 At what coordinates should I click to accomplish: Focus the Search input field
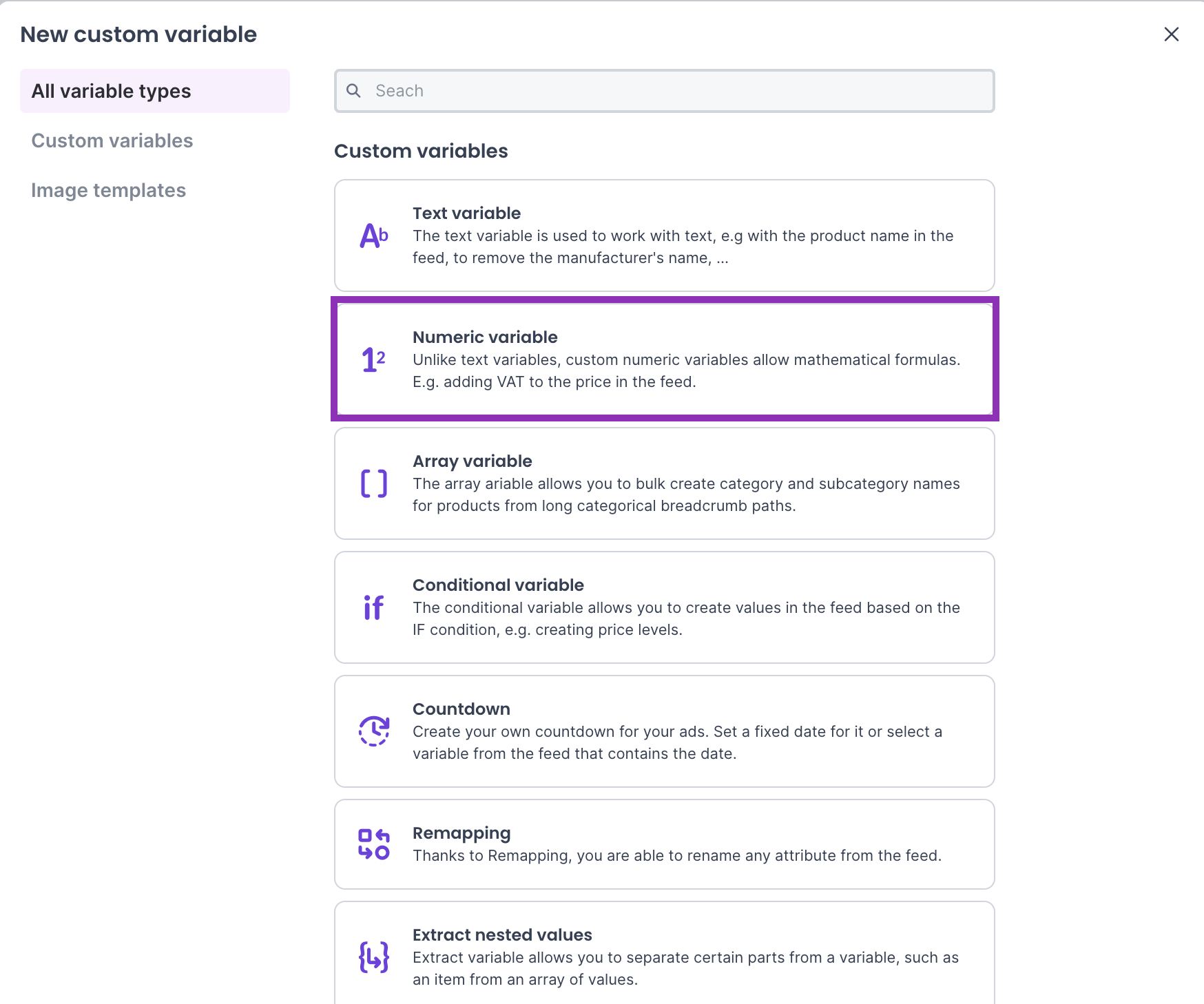[675, 91]
